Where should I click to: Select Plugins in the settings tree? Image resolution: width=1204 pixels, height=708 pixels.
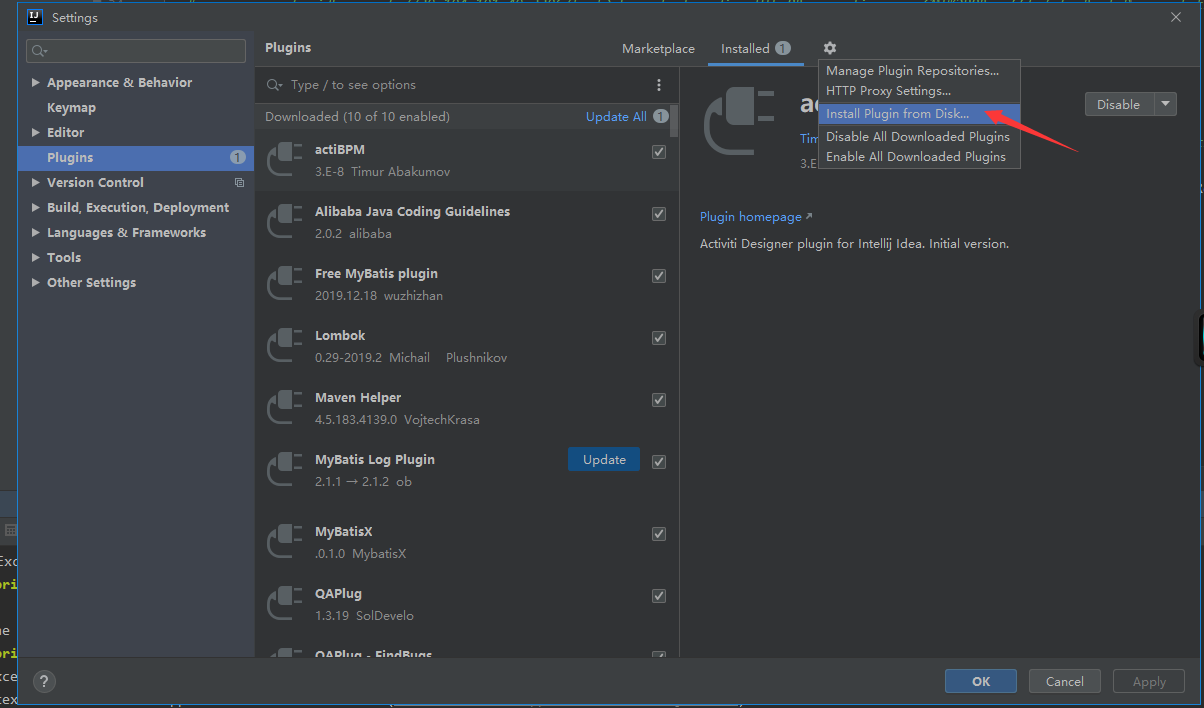pyautogui.click(x=136, y=158)
